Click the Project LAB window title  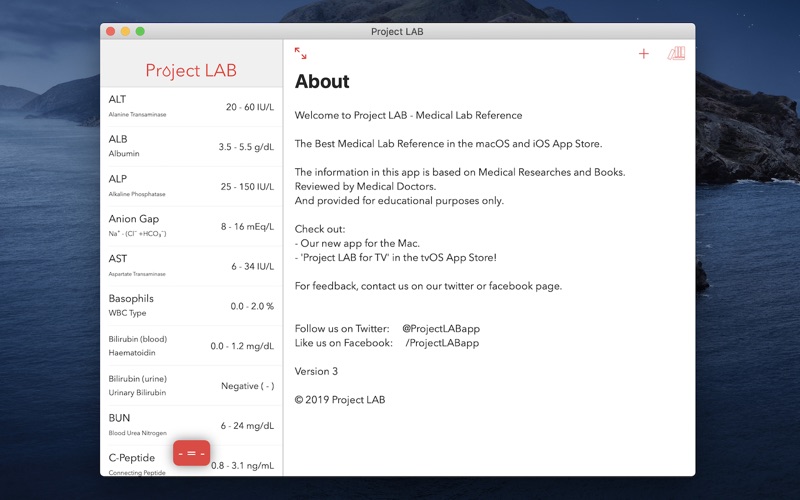click(x=397, y=32)
